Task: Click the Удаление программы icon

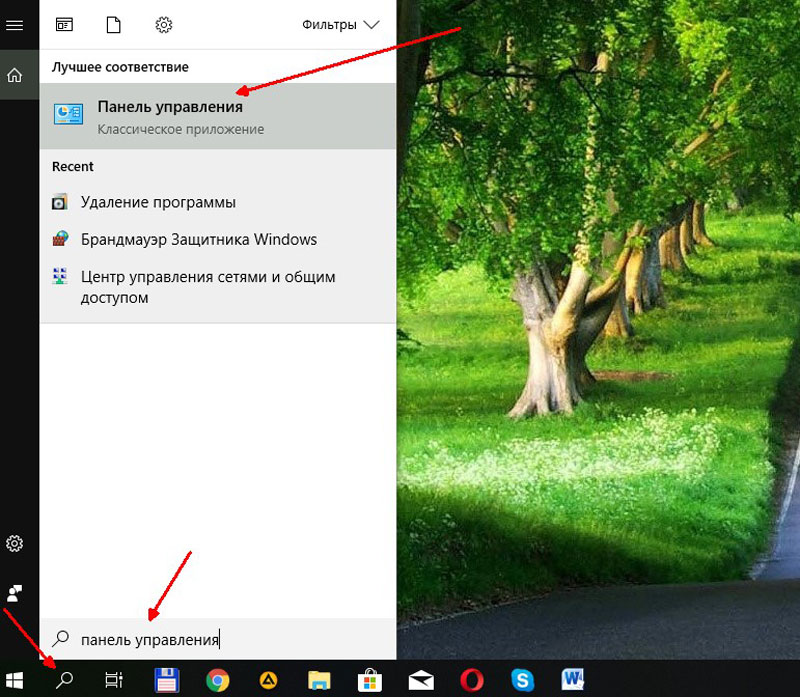Action: click(x=60, y=202)
